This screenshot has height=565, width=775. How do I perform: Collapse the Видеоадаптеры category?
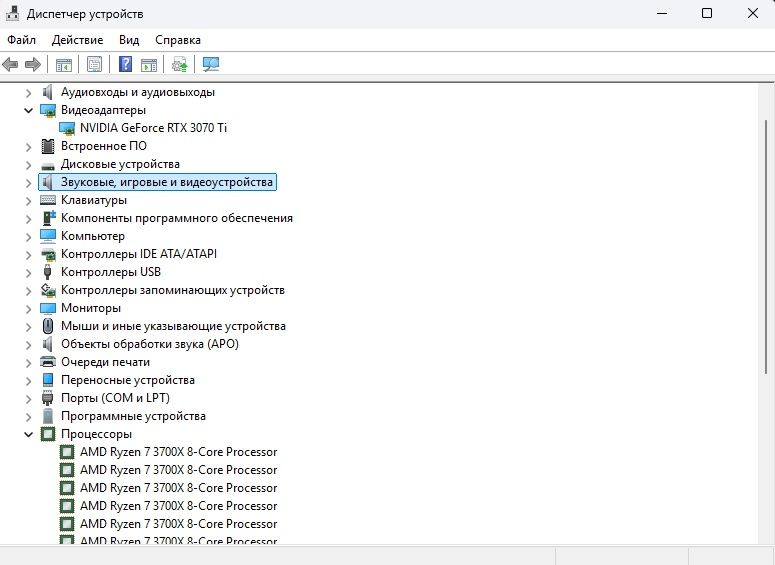tap(28, 110)
